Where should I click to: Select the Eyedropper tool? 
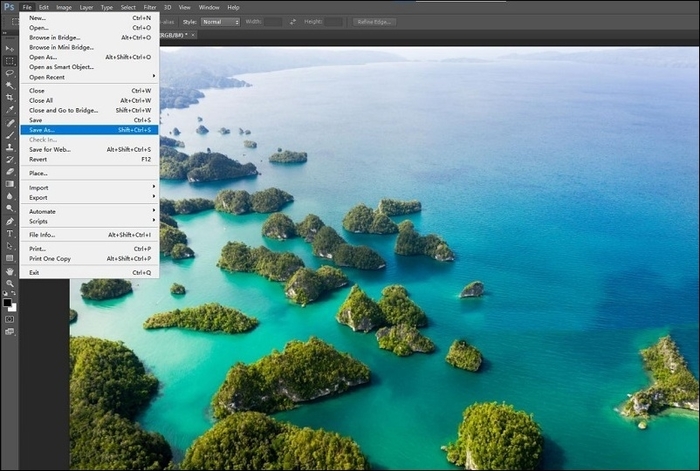[9, 110]
